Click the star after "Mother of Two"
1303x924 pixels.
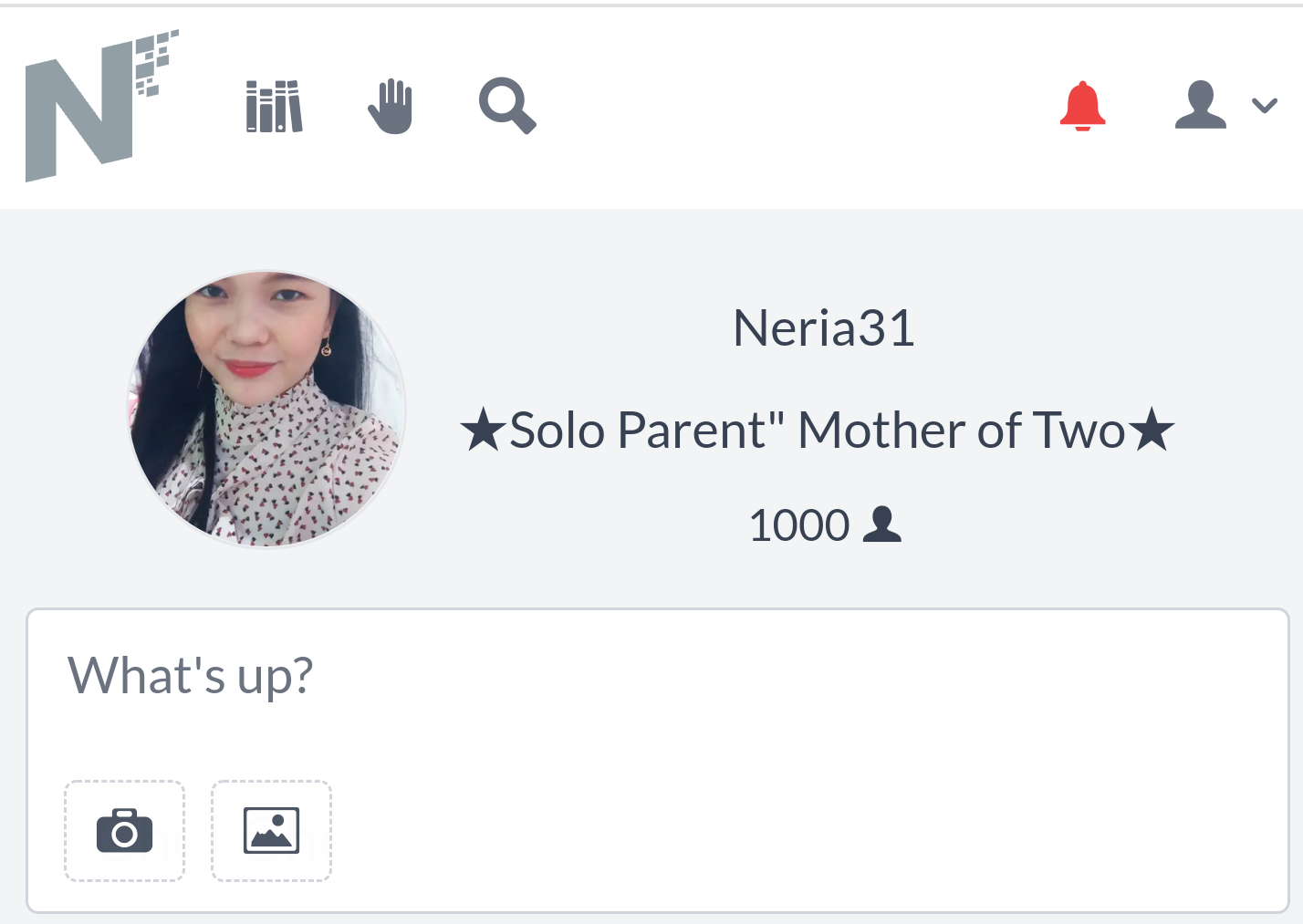[x=1152, y=430]
